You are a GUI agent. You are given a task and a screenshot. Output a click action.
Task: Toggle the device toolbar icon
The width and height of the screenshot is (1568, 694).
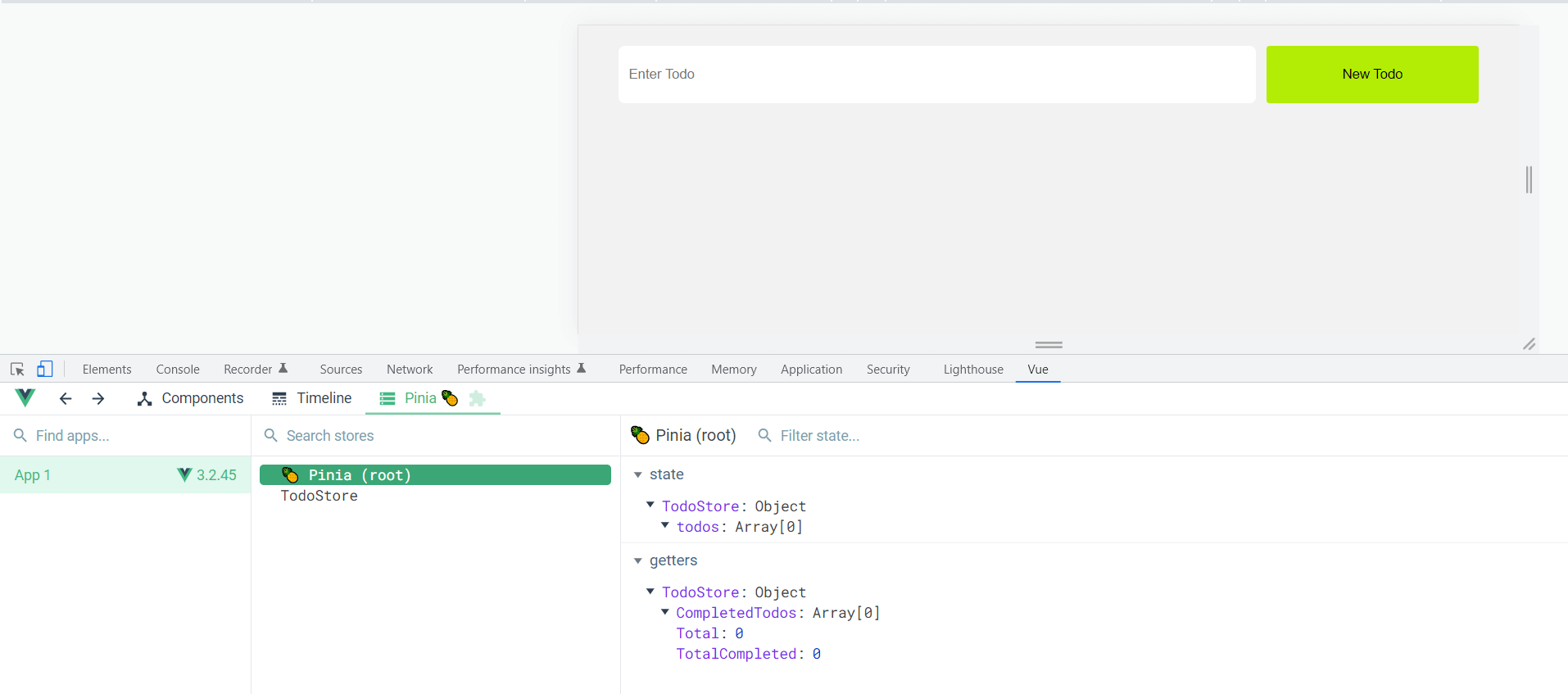pyautogui.click(x=45, y=370)
